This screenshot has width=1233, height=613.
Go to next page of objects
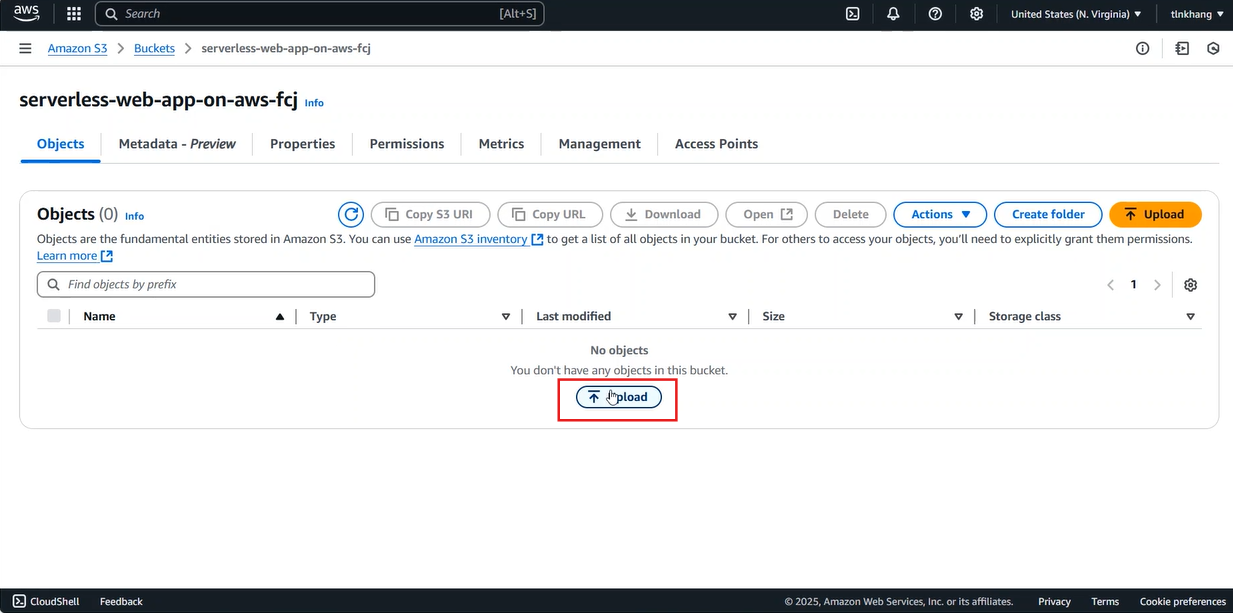(x=1157, y=285)
